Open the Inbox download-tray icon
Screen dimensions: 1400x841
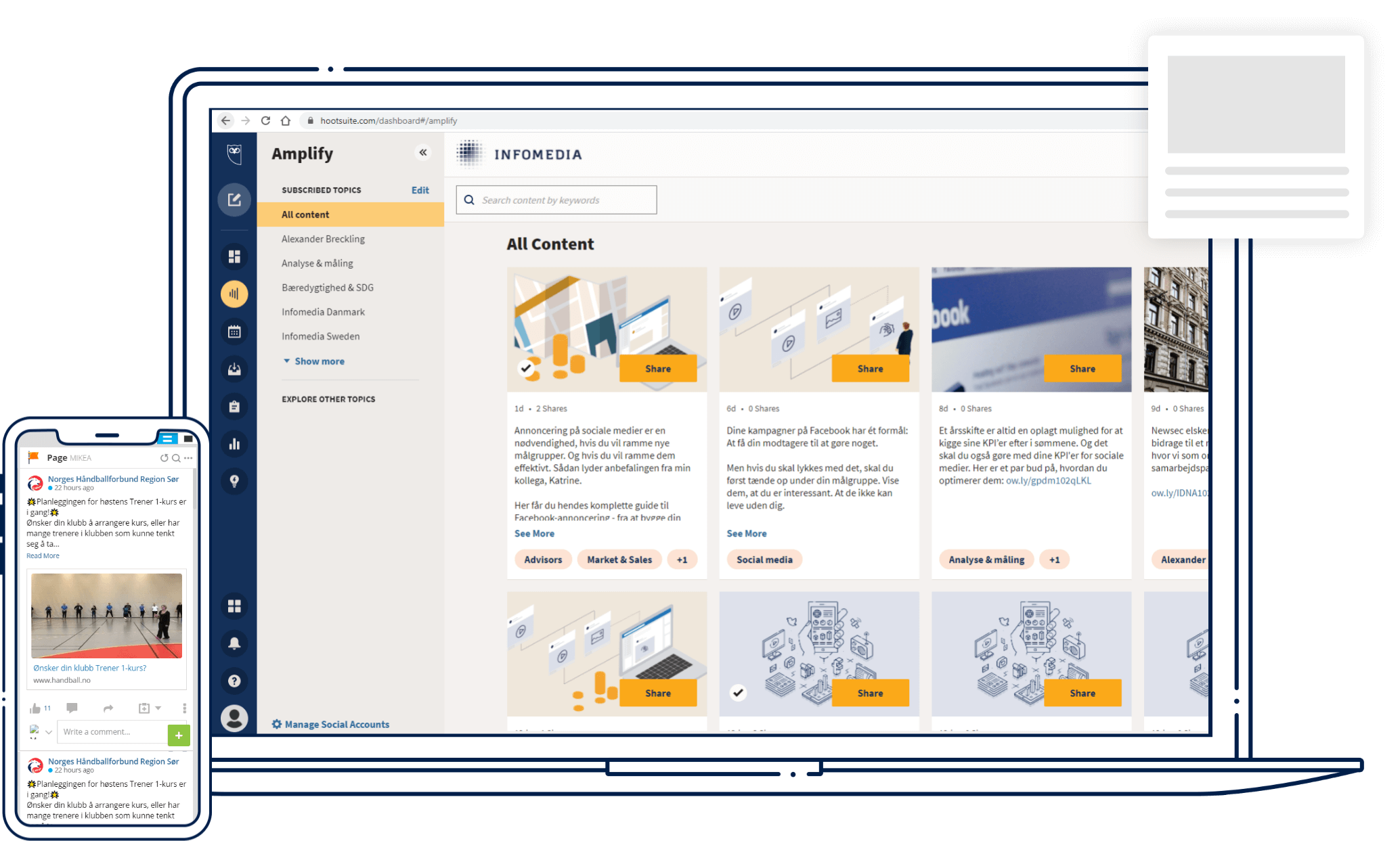(x=234, y=369)
